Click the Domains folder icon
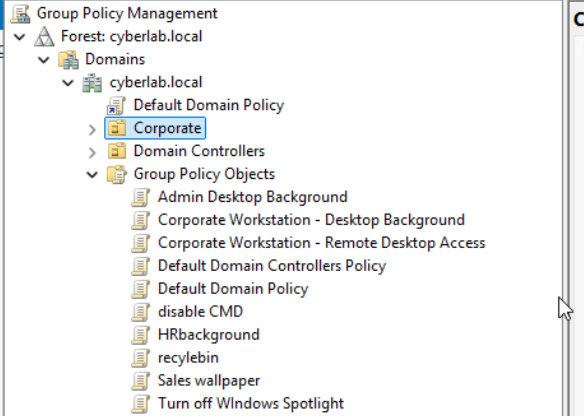 [69, 60]
